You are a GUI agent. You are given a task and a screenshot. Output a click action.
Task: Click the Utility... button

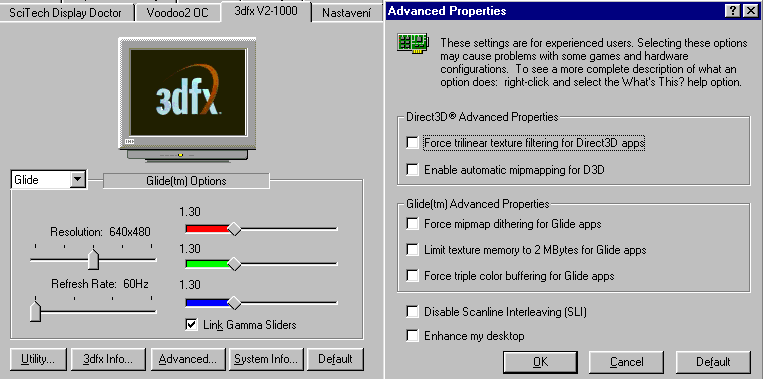pyautogui.click(x=38, y=360)
